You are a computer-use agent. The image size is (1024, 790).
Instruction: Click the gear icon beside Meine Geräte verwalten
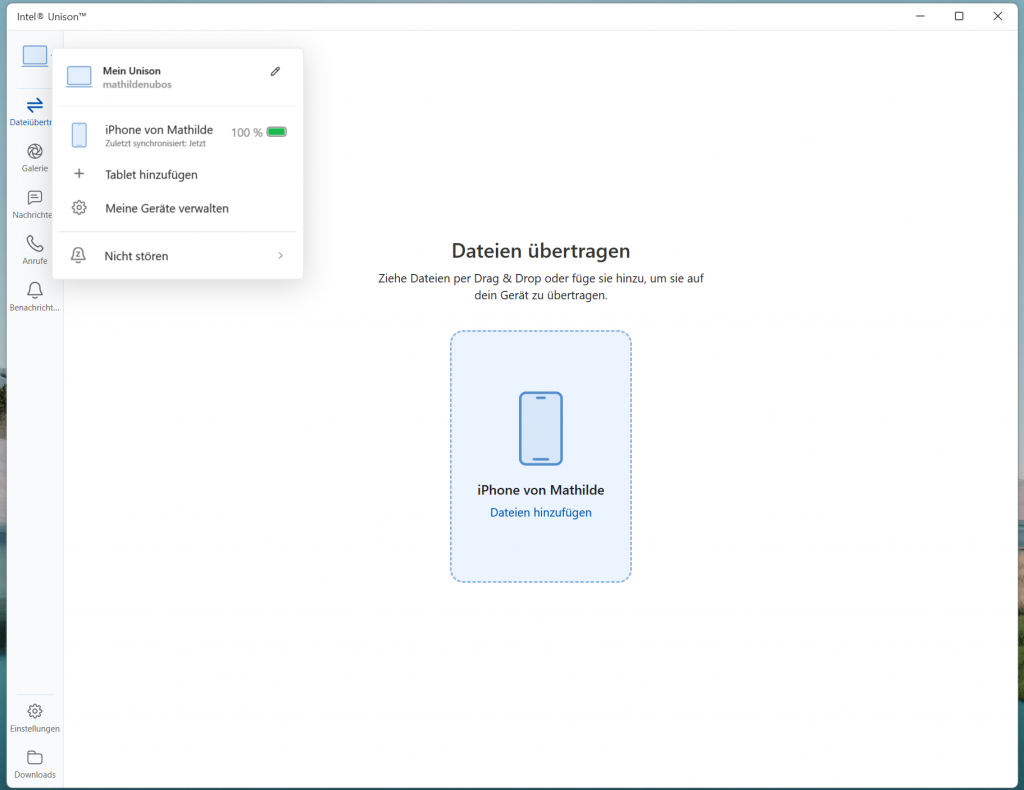point(79,208)
